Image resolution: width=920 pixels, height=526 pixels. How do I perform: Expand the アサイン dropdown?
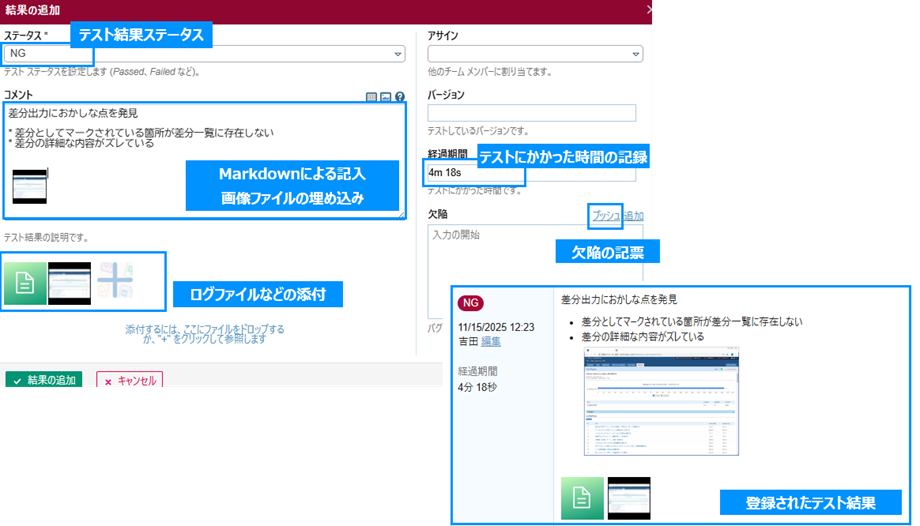point(534,54)
